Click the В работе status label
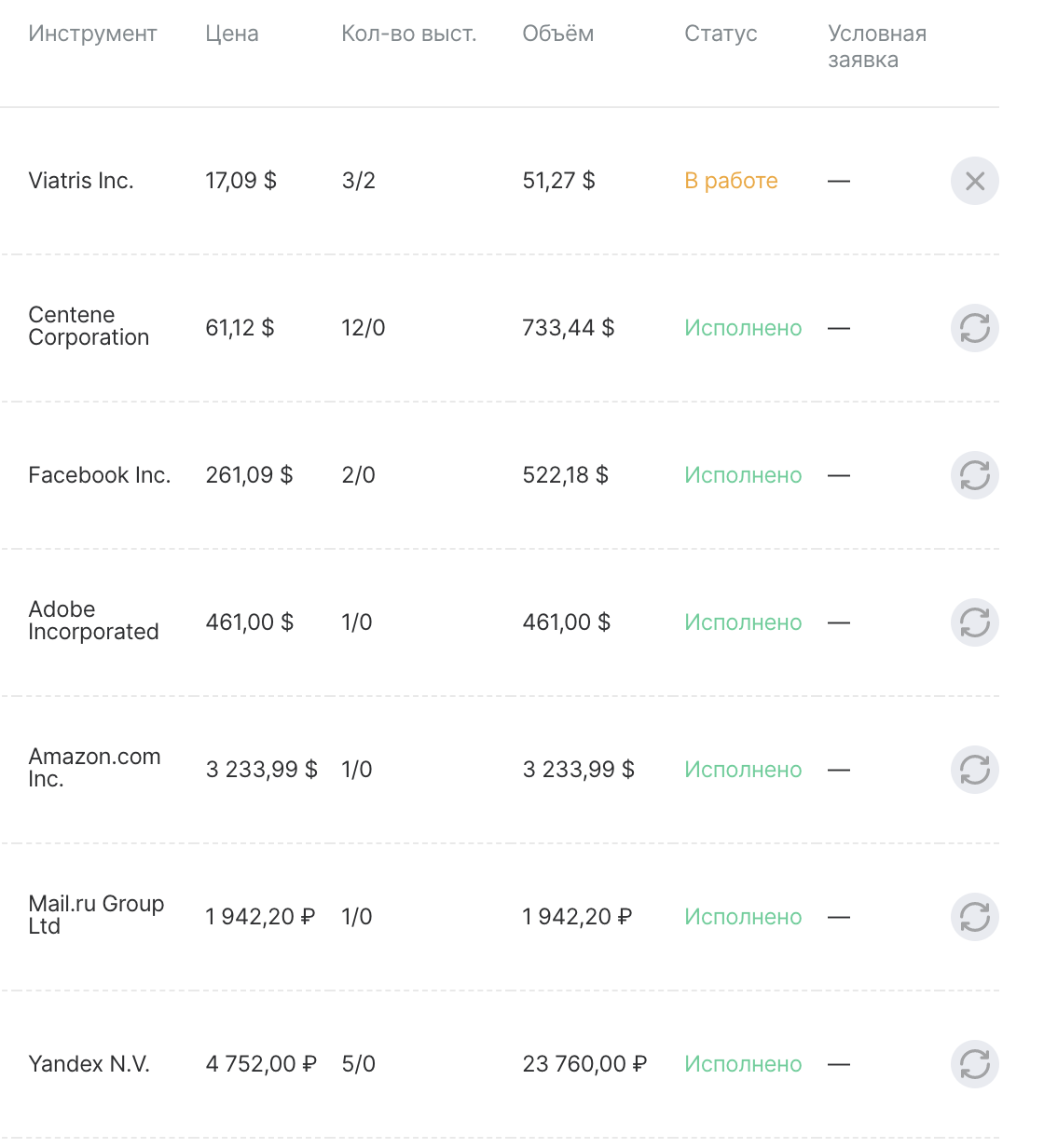 click(731, 181)
